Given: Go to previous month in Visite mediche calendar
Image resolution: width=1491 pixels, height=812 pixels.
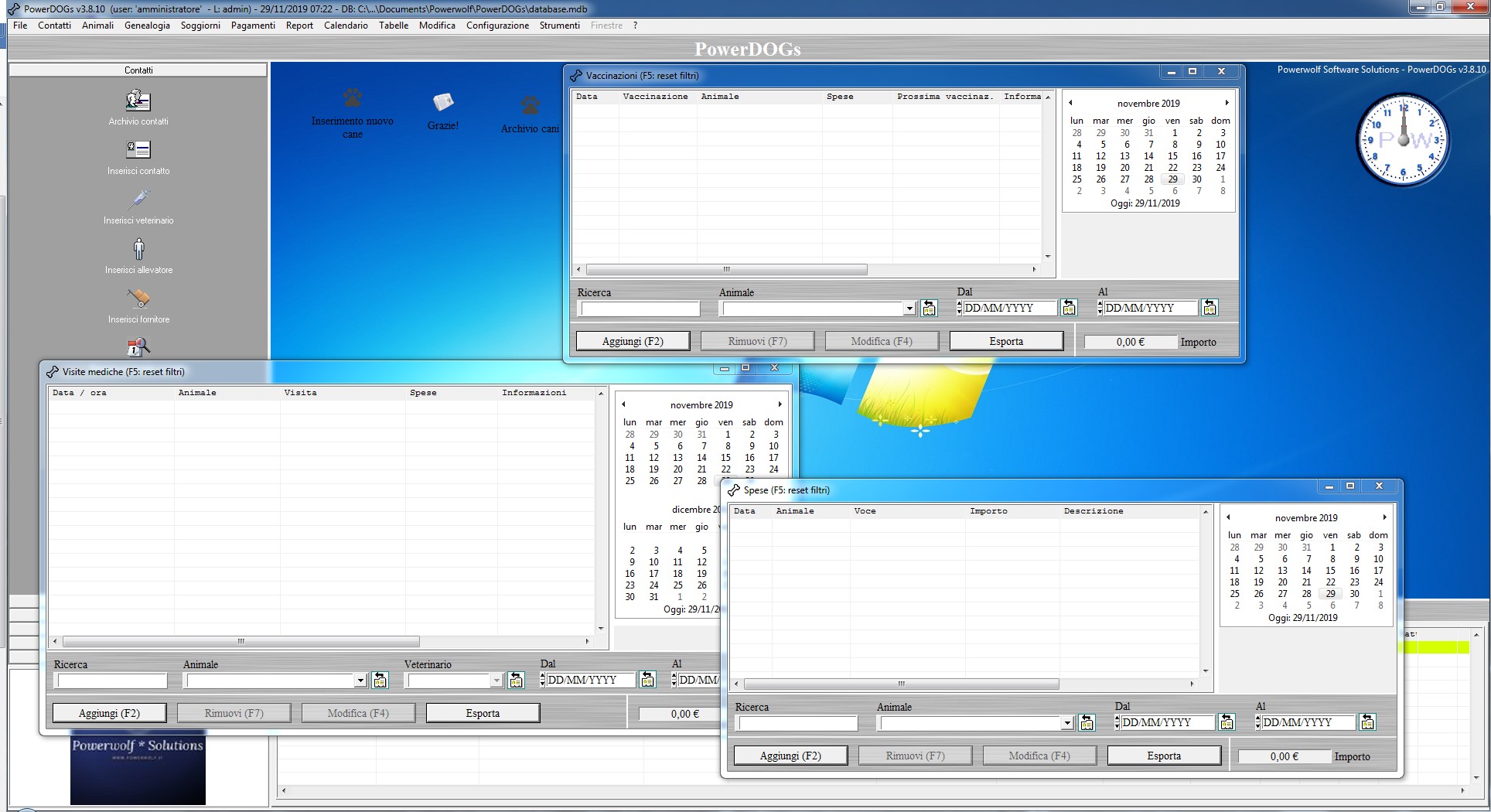Looking at the screenshot, I should tap(623, 404).
